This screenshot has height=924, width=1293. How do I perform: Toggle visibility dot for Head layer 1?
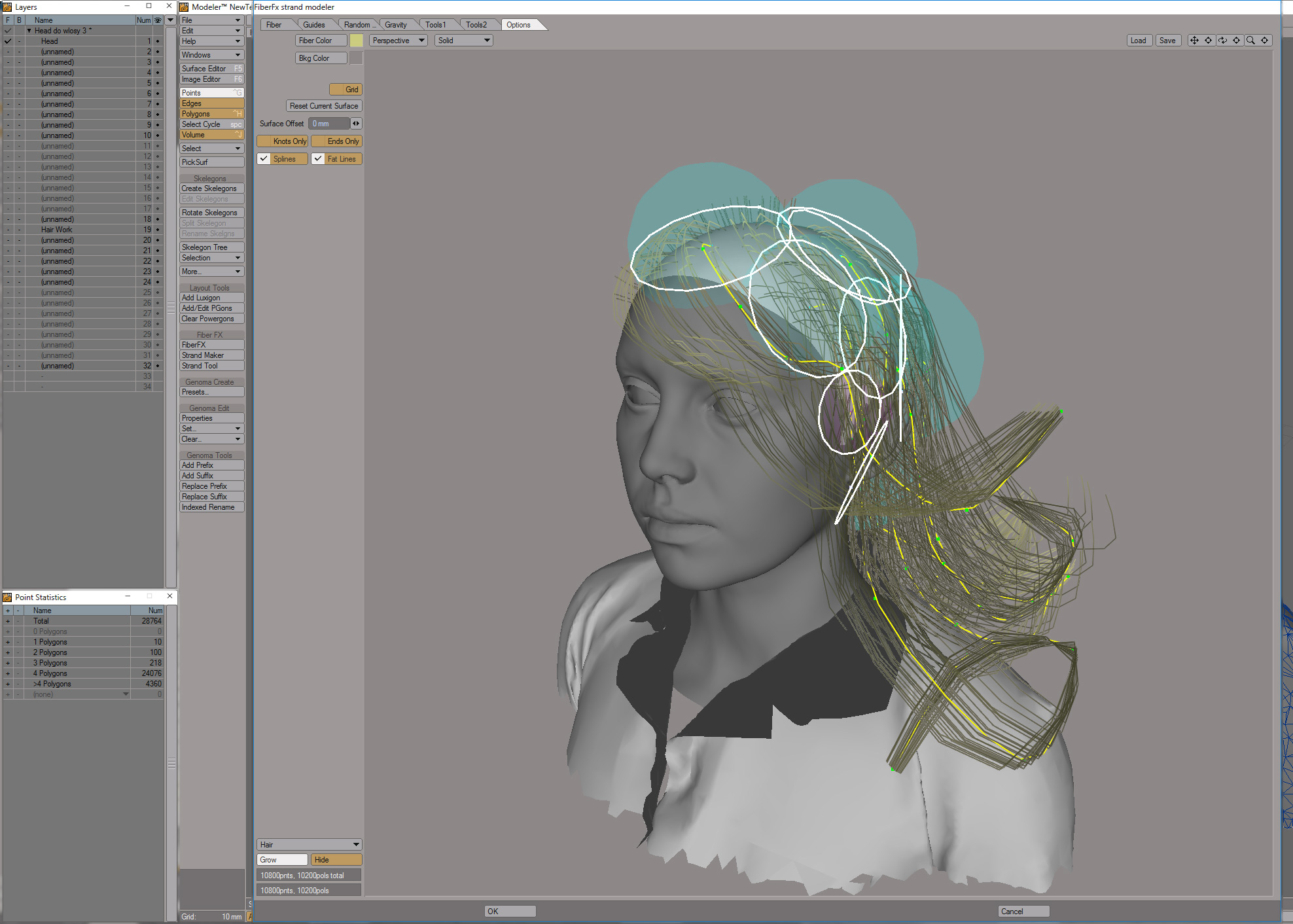tap(158, 41)
